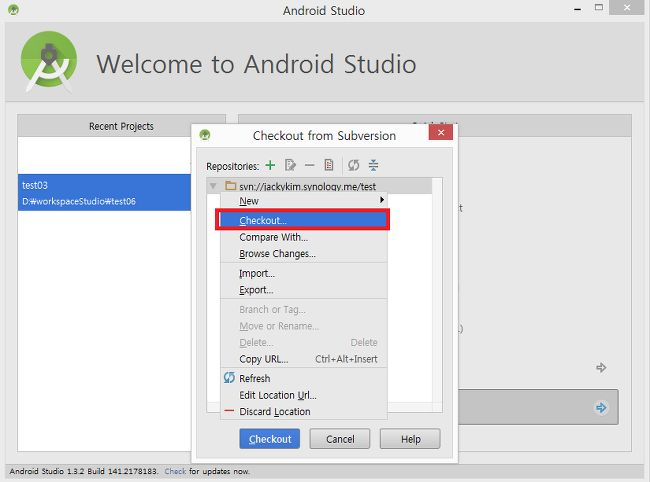
Task: Minimize the Android Studio window
Action: pos(577,9)
